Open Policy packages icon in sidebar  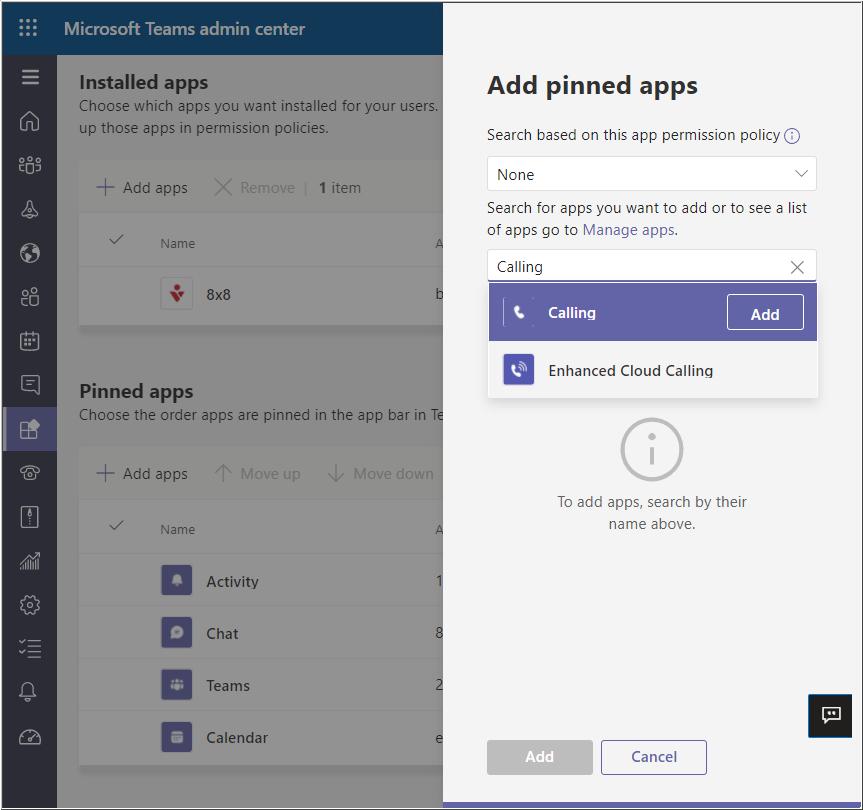click(x=30, y=517)
